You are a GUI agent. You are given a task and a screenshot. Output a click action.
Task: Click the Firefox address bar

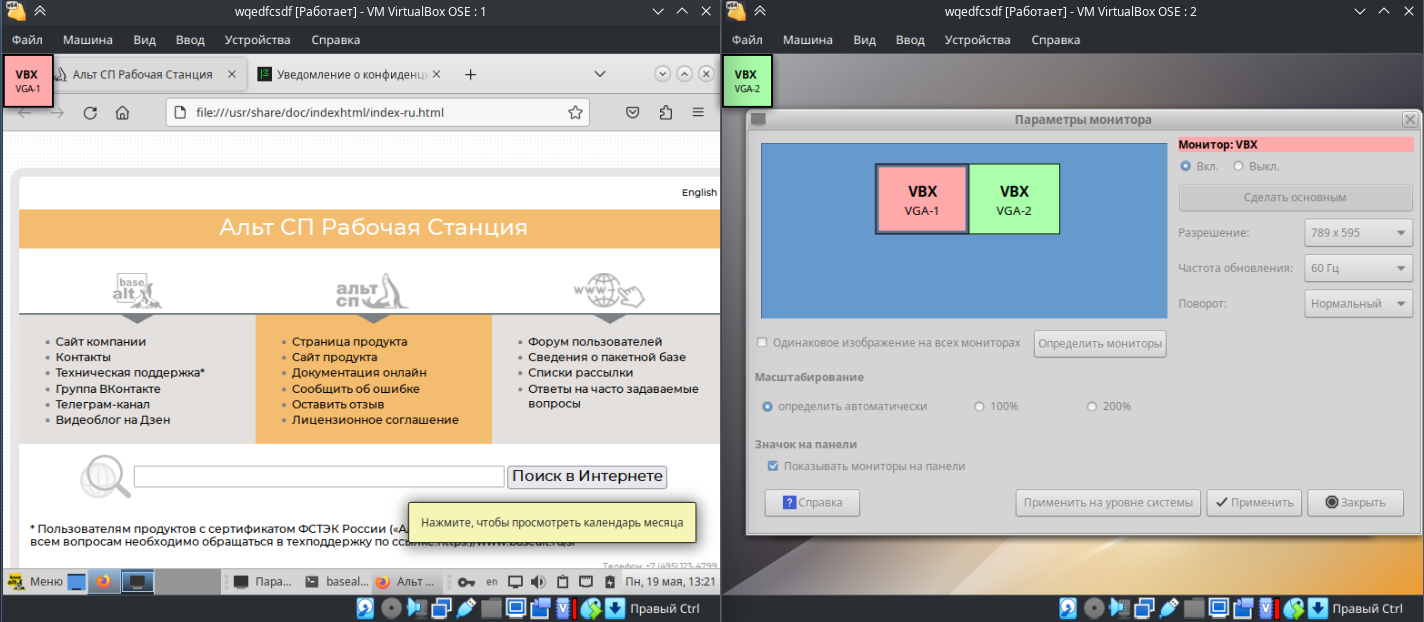pos(376,113)
